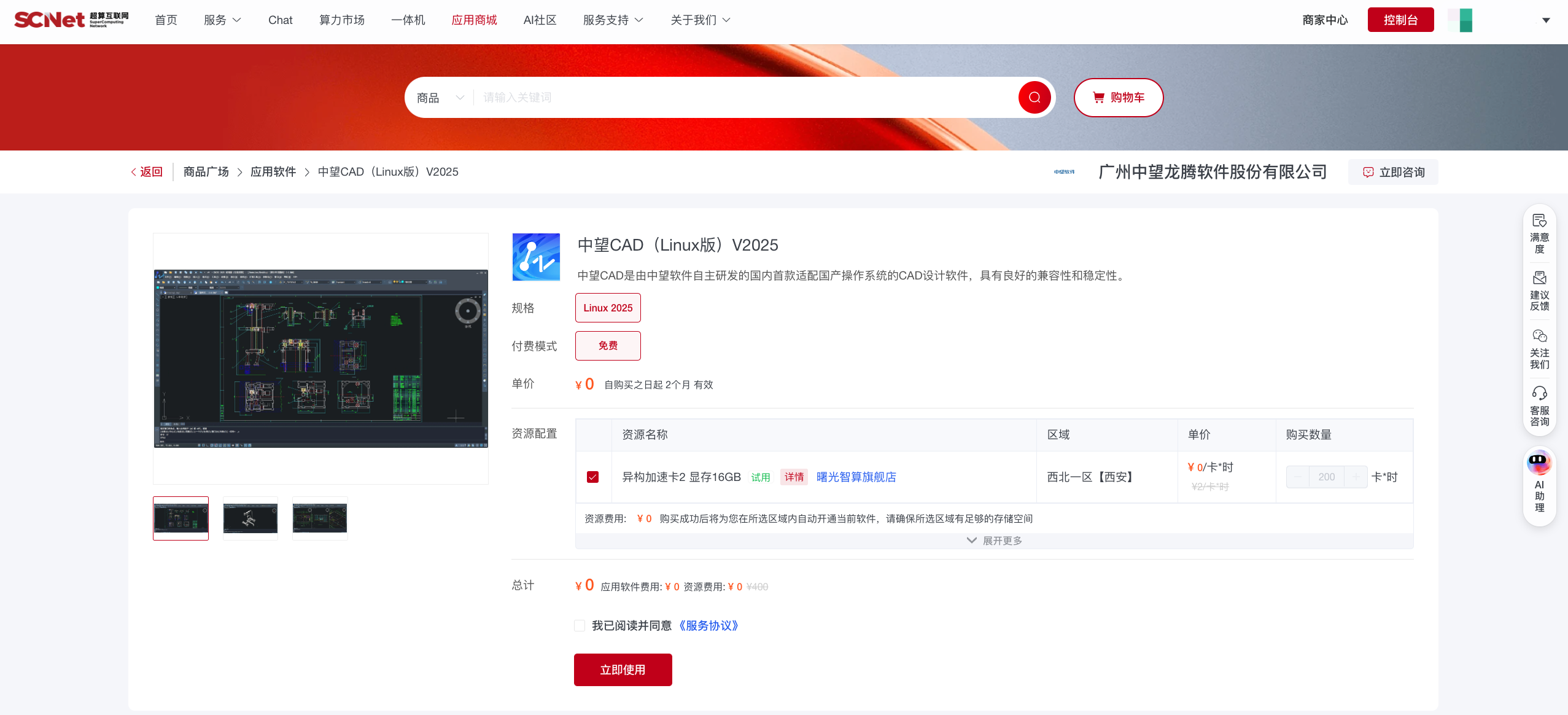Open 算力市场 nav item

point(342,20)
